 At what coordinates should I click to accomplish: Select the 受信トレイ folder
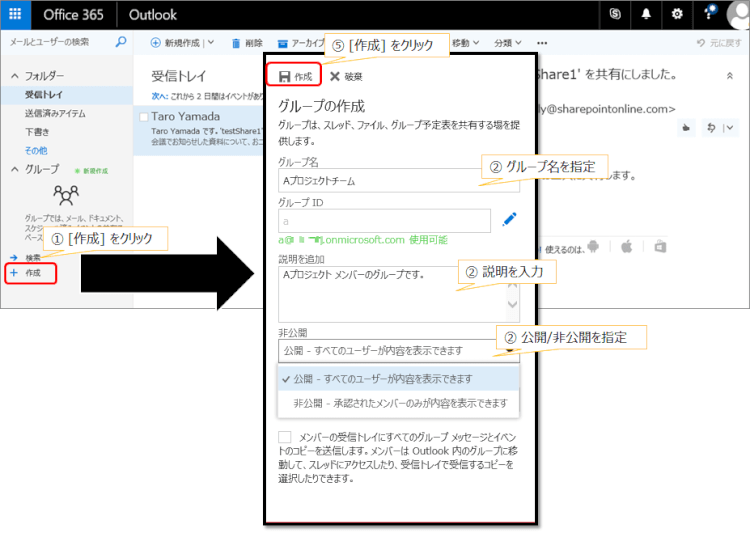[66, 95]
